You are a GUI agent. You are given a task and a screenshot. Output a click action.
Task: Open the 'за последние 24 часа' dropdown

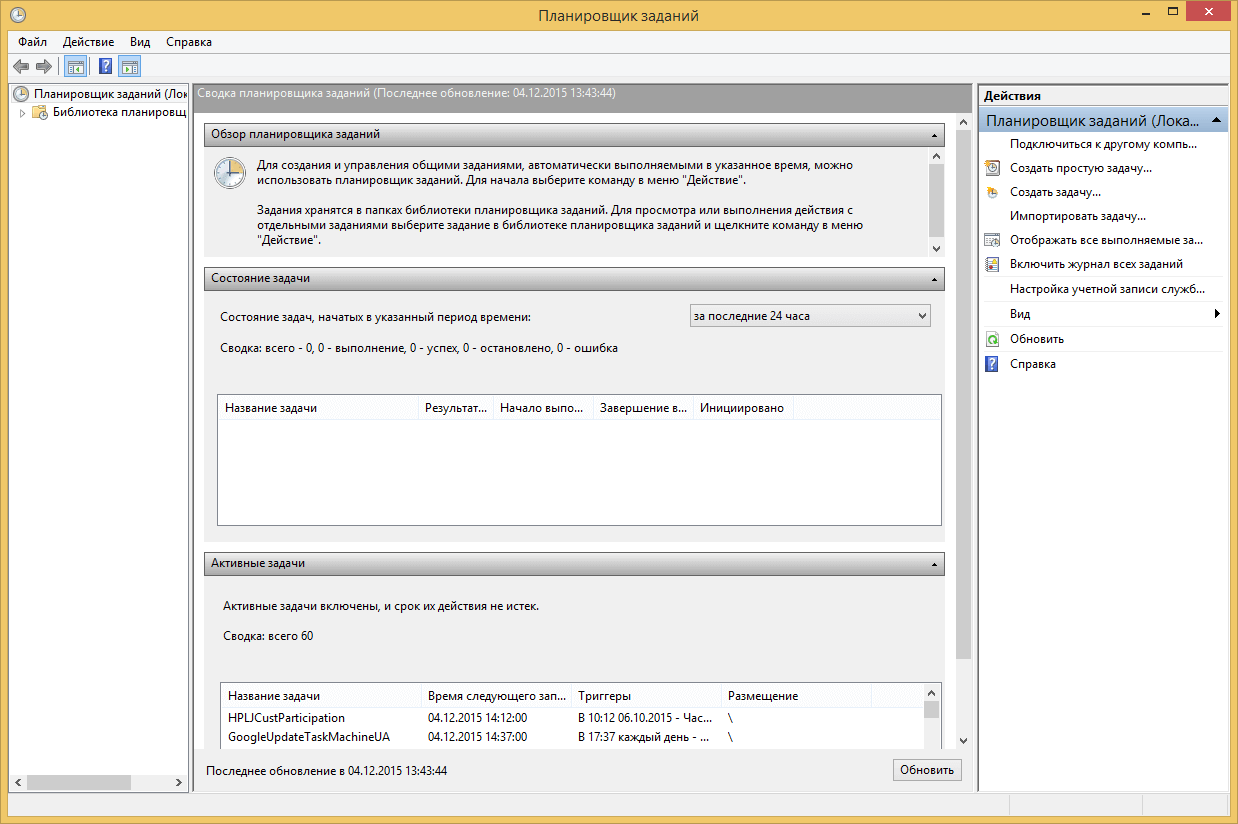point(810,316)
